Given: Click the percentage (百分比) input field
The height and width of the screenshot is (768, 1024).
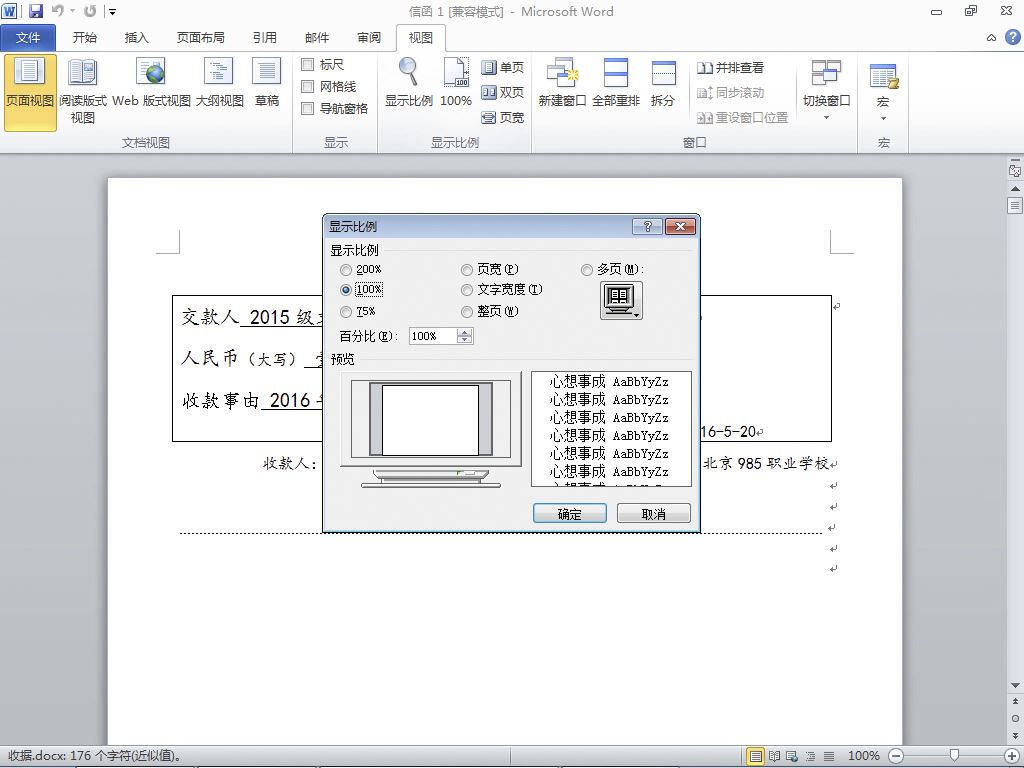Looking at the screenshot, I should [433, 336].
